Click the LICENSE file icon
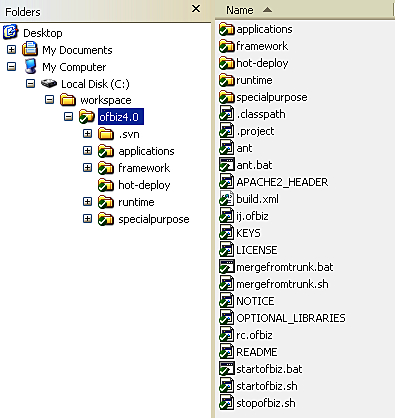The height and width of the screenshot is (418, 395). [x=227, y=250]
